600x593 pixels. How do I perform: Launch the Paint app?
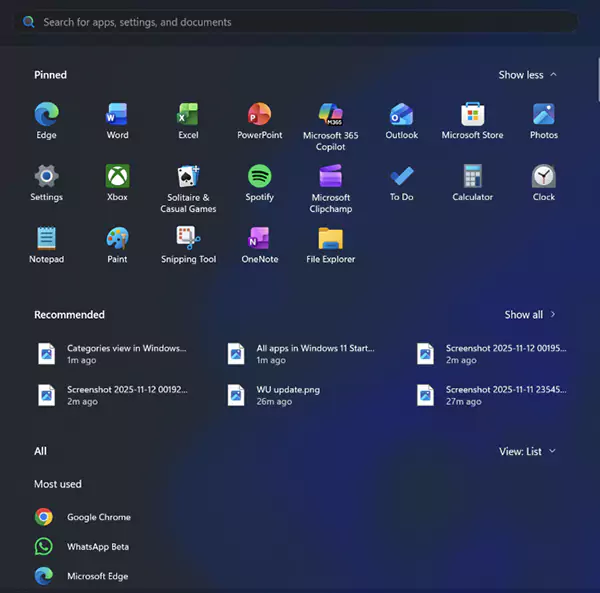coord(117,245)
